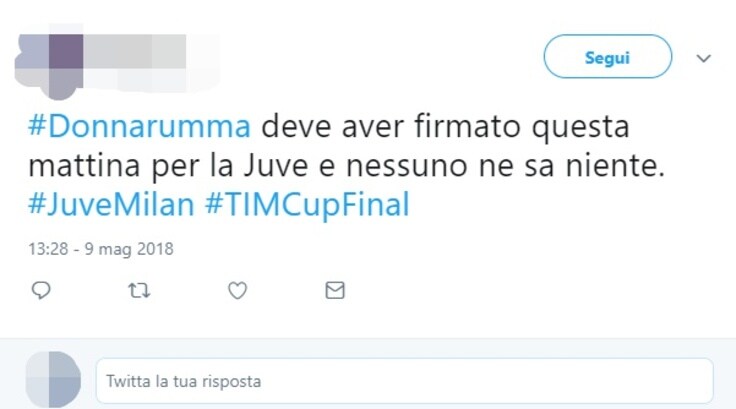Expand tweet options chevron next to Segui
The height and width of the screenshot is (409, 736).
[x=703, y=58]
